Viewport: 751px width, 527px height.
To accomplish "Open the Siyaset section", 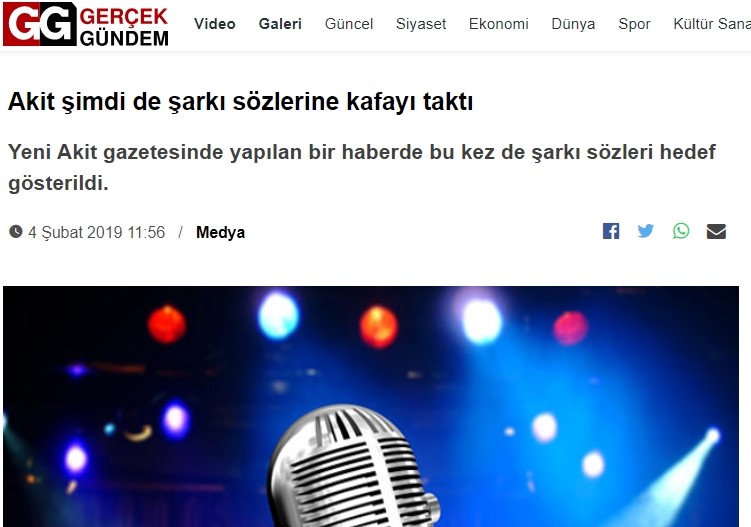I will 421,24.
